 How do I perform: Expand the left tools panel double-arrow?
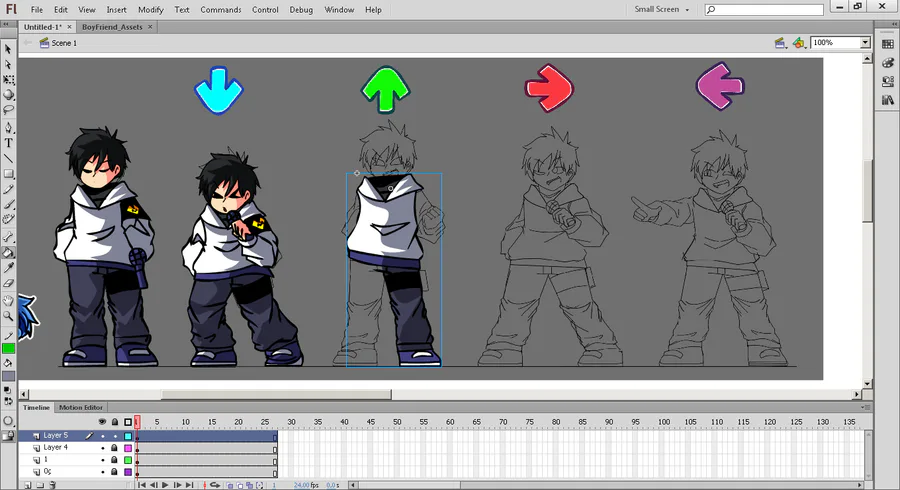pyautogui.click(x=7, y=24)
